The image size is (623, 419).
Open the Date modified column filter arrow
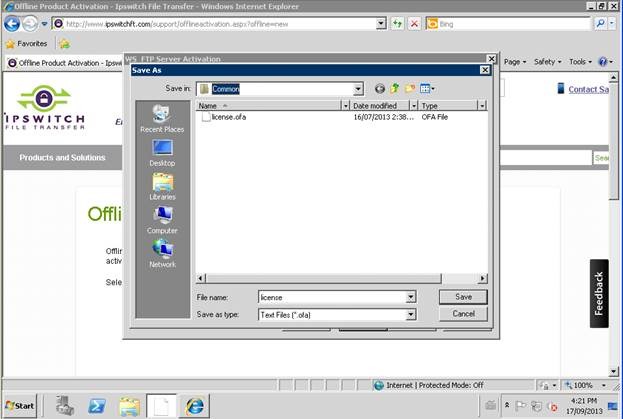coord(414,106)
